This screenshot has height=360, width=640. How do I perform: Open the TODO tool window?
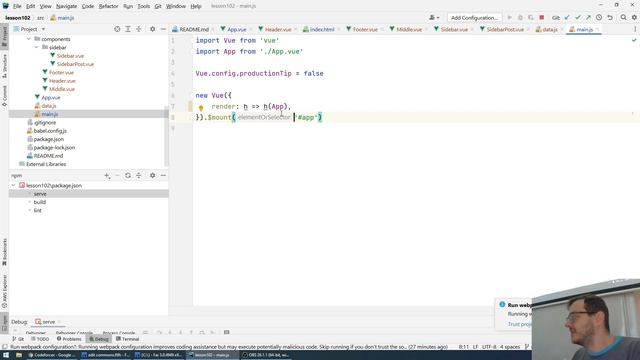(40, 339)
